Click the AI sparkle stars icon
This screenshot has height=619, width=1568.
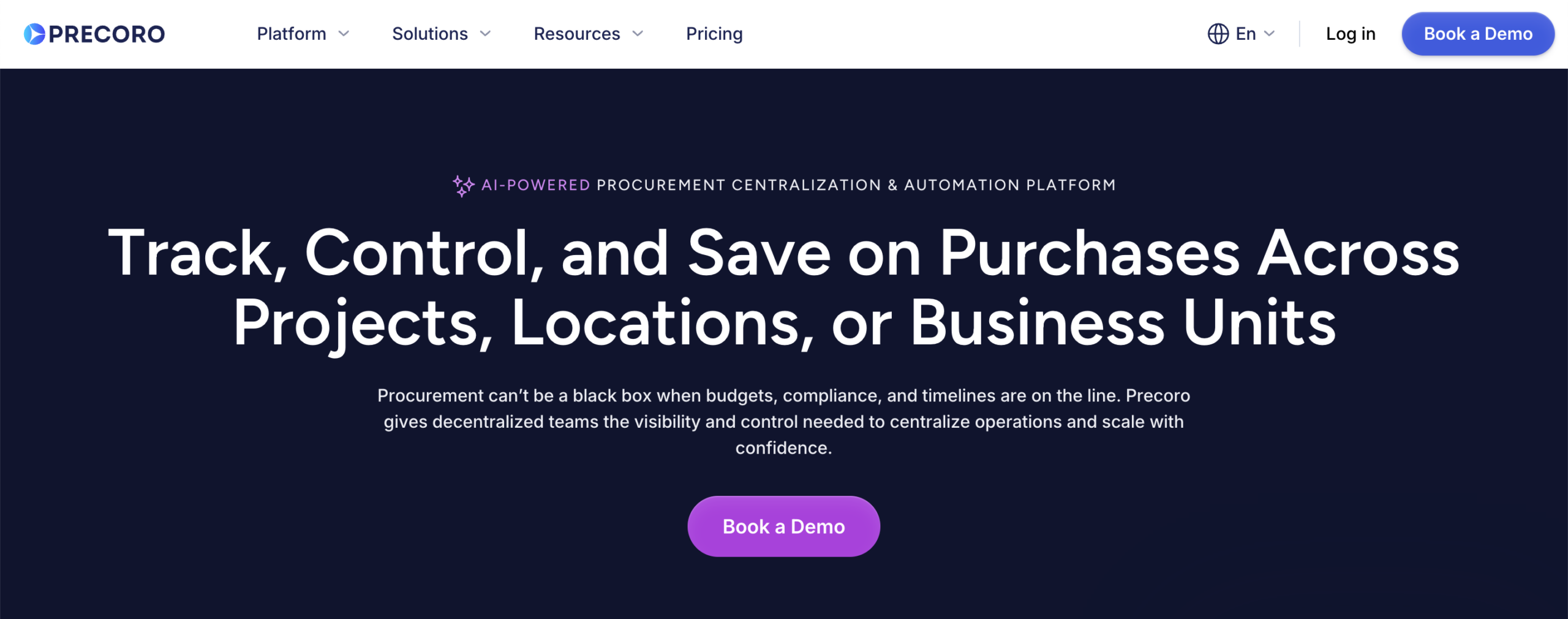tap(463, 185)
